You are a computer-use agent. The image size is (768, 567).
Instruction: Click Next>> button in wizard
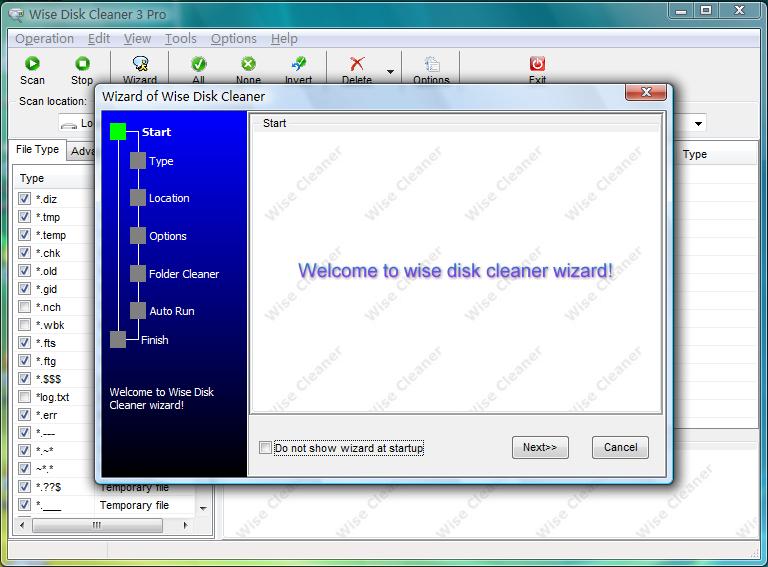540,448
